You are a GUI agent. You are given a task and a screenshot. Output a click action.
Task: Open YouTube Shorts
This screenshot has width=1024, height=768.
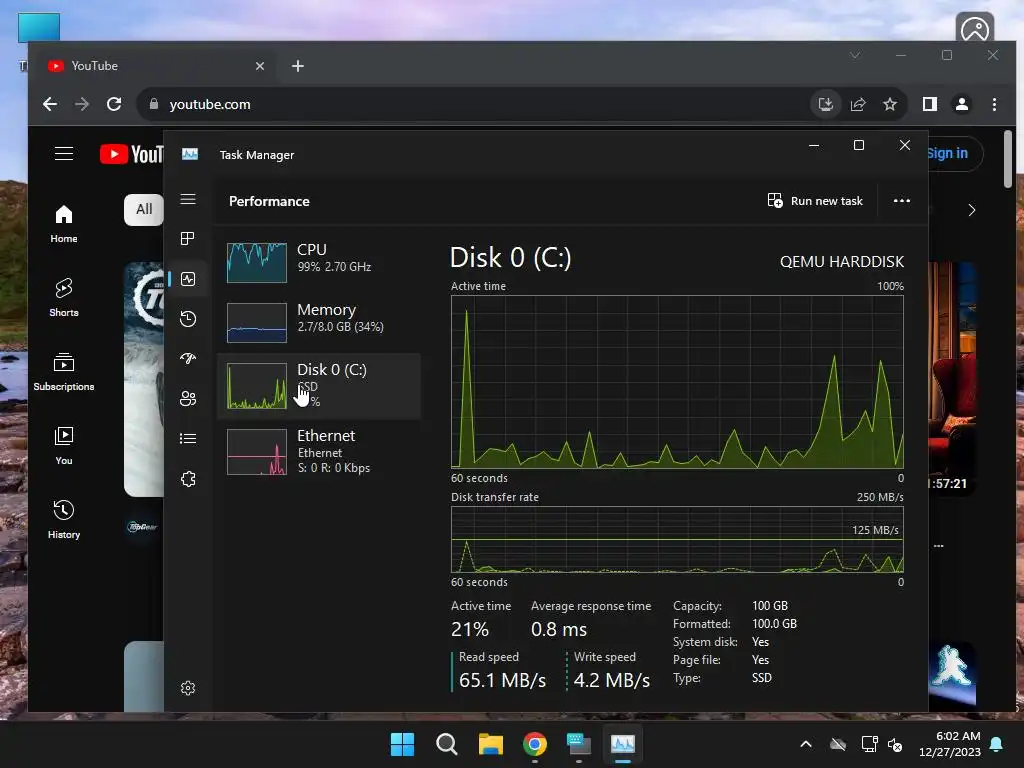point(64,298)
